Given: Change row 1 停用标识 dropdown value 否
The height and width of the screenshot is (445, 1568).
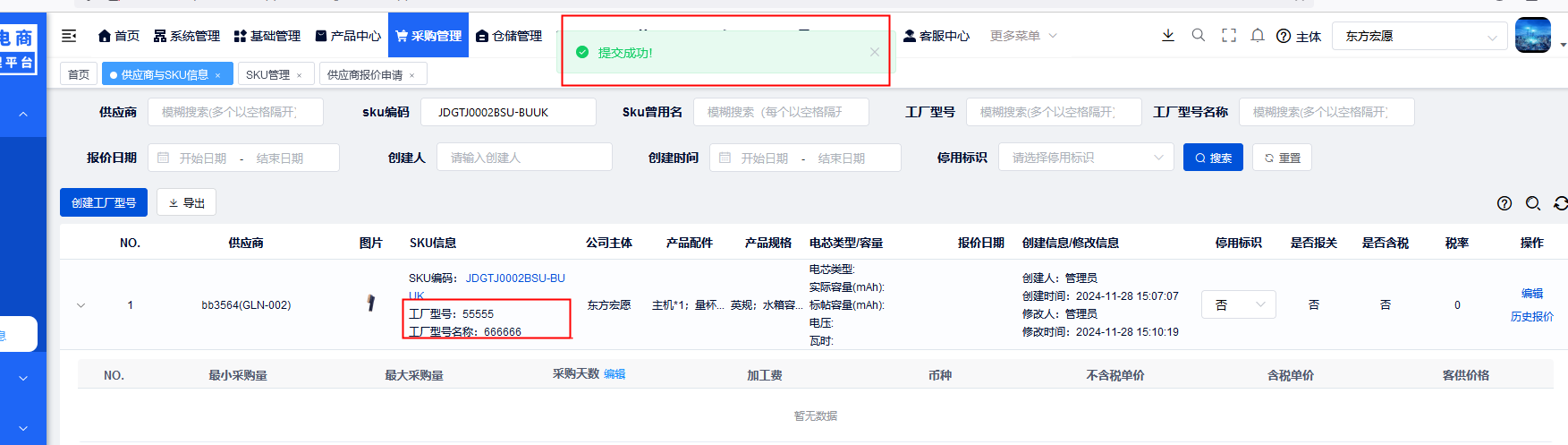Looking at the screenshot, I should 1239,305.
